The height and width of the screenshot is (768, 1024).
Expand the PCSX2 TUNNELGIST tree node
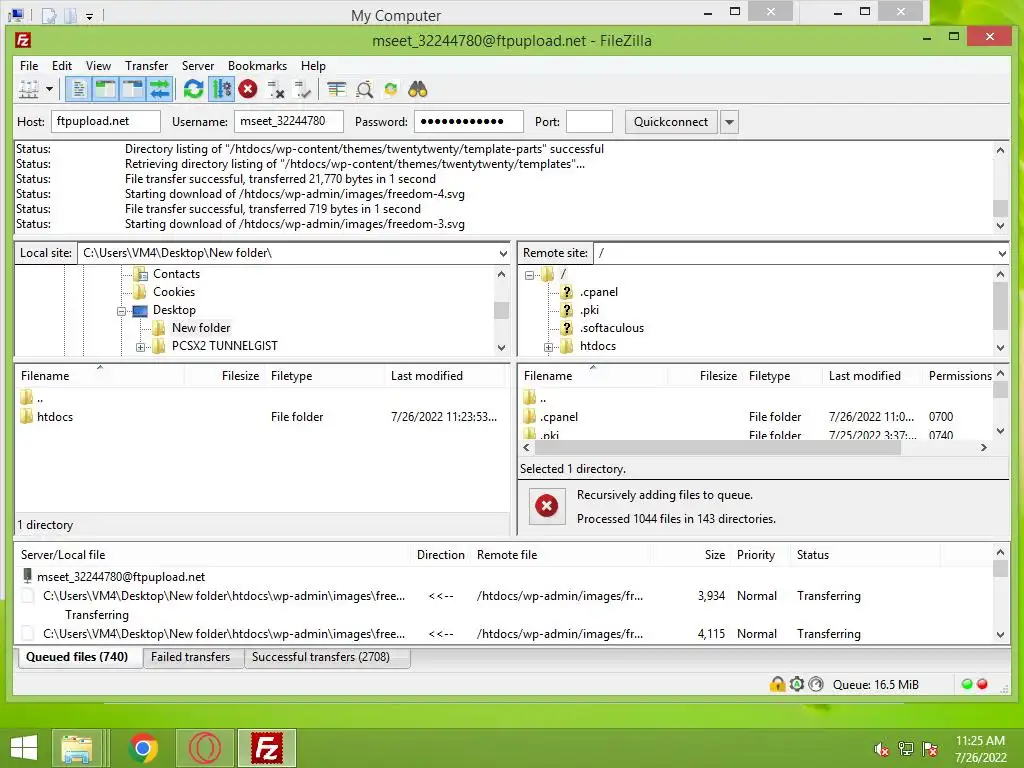[140, 347]
